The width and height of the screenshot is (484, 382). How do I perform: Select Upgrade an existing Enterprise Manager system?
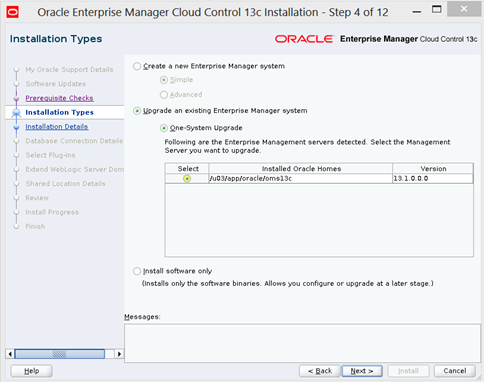point(137,111)
